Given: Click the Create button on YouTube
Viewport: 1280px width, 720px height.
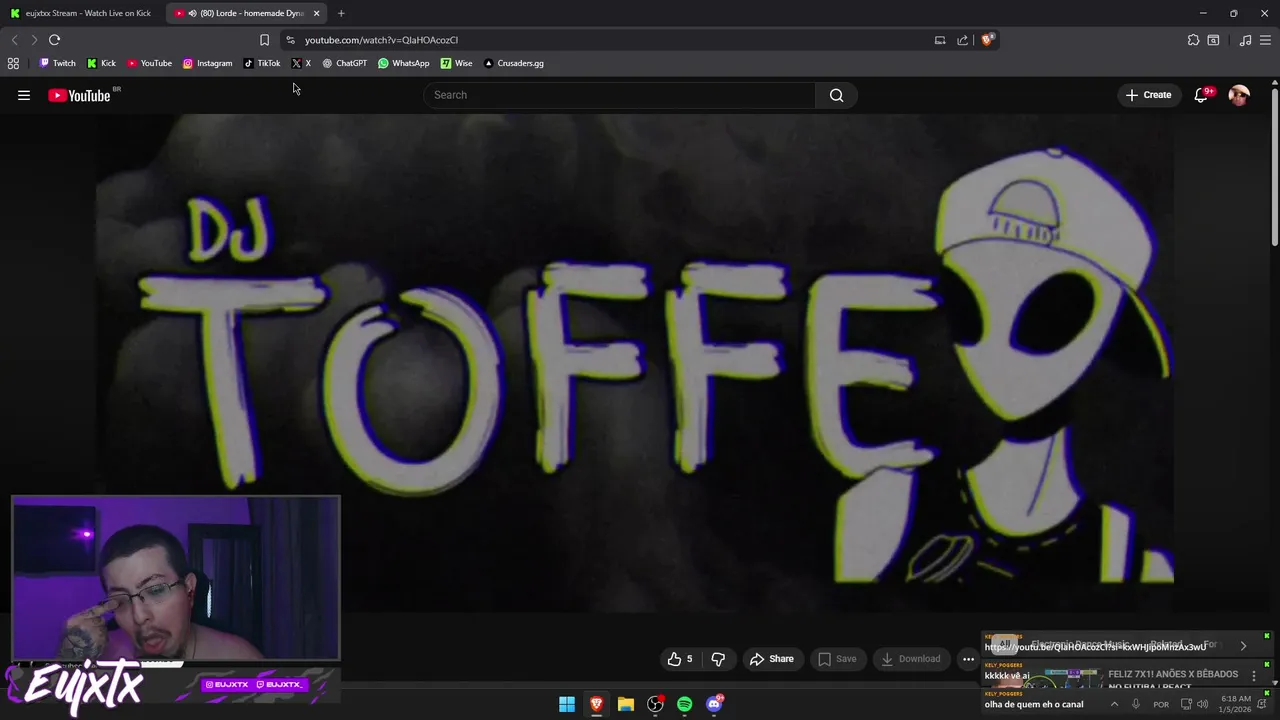Looking at the screenshot, I should click(x=1148, y=95).
